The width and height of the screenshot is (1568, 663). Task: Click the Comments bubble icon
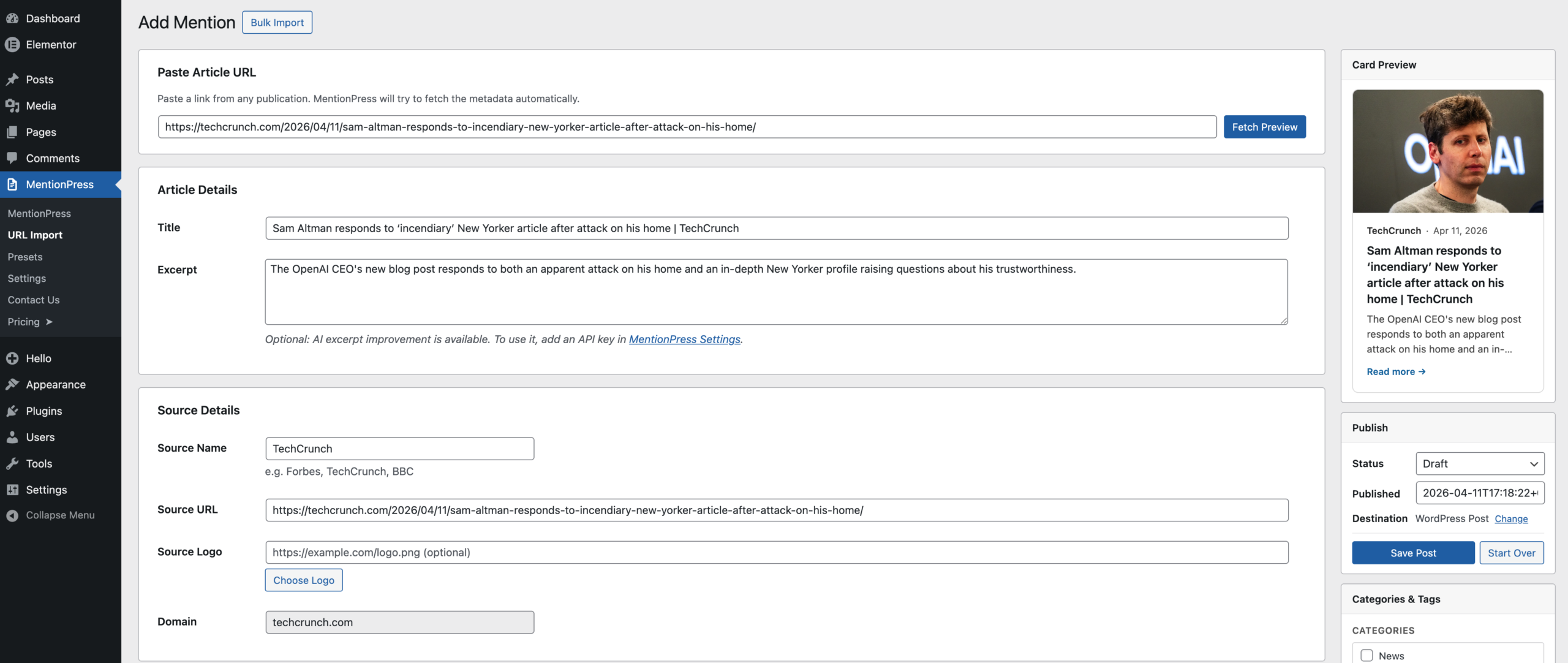(x=13, y=158)
